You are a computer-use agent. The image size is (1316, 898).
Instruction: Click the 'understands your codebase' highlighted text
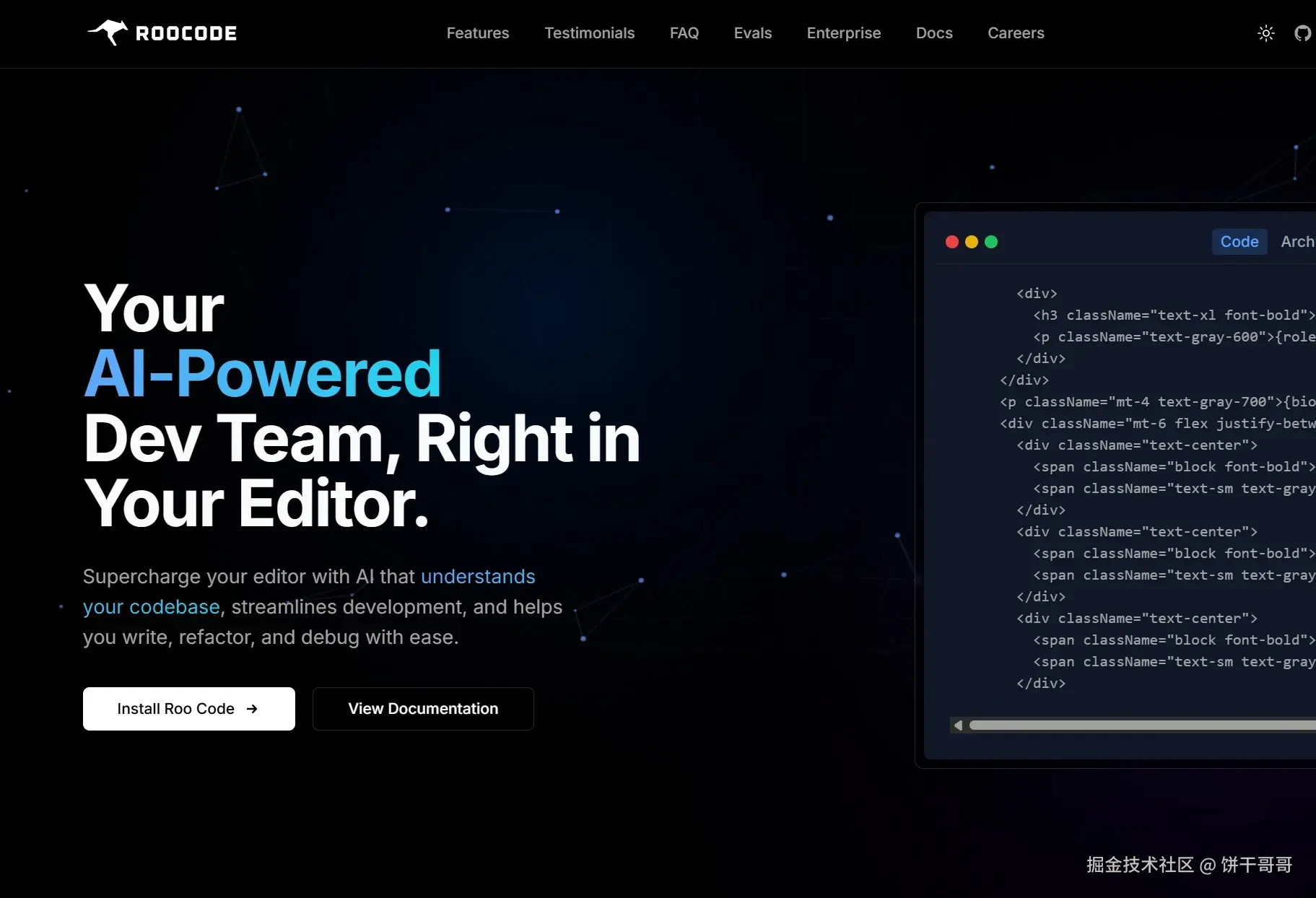[309, 592]
